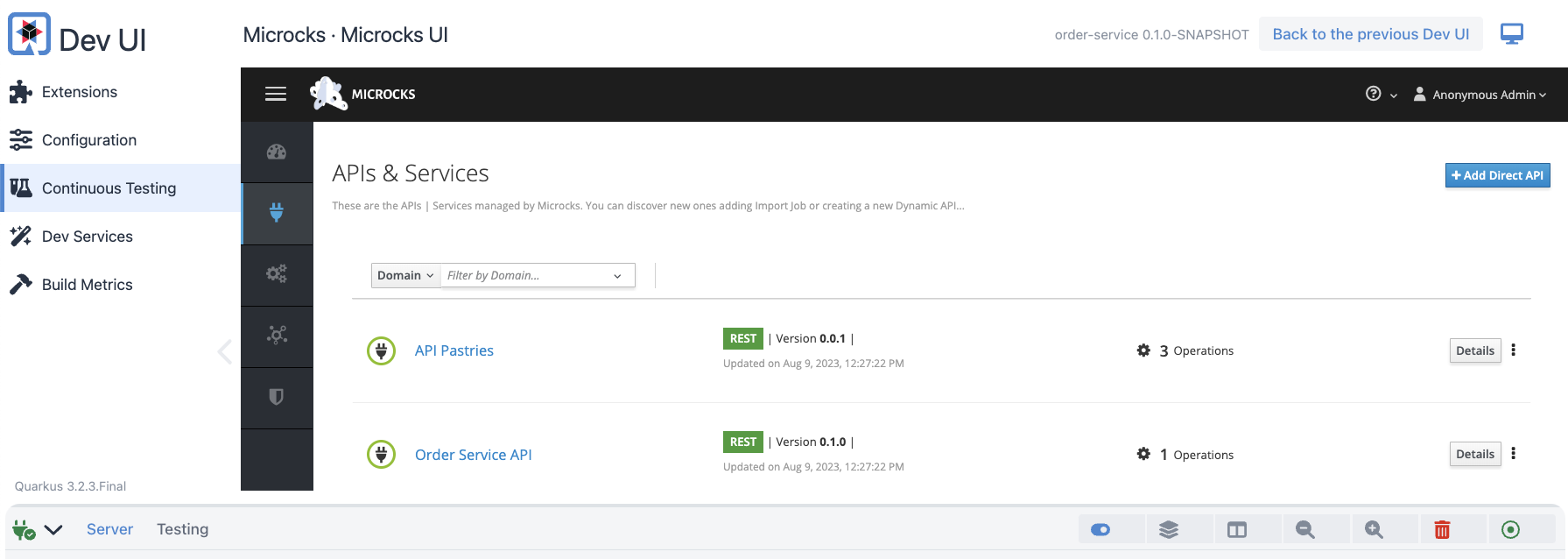Open the Filter by Domain combo box
The width and height of the screenshot is (1568, 559).
[x=538, y=275]
